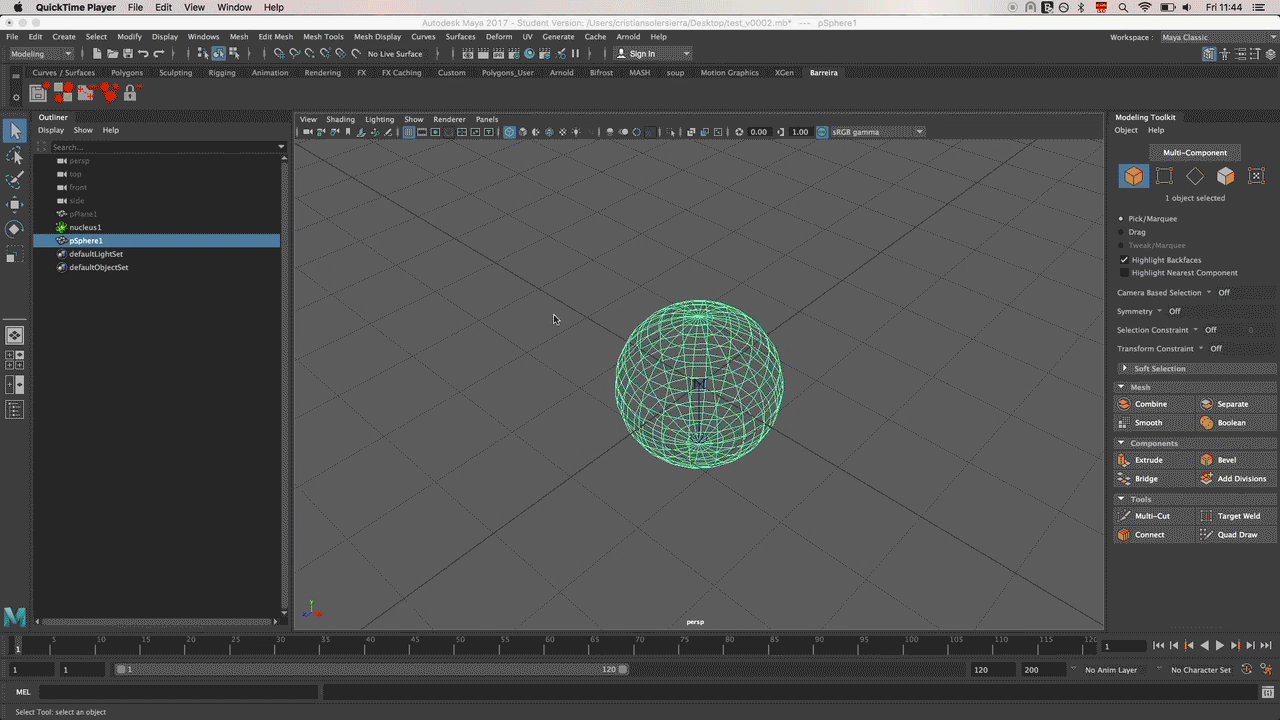Expand the Soft Selection section
The width and height of the screenshot is (1280, 720).
pos(1195,368)
